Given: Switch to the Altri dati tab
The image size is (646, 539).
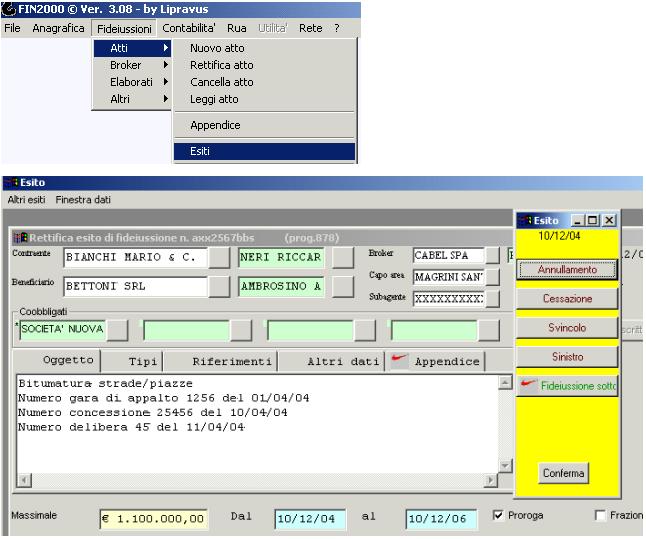Looking at the screenshot, I should 332,362.
